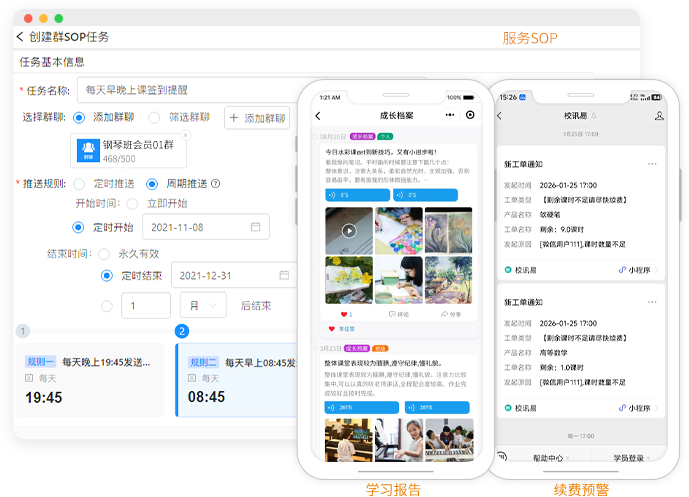This screenshot has height=497, width=689.
Task: Open the profile icon in 校讯易 header
Action: (x=659, y=116)
